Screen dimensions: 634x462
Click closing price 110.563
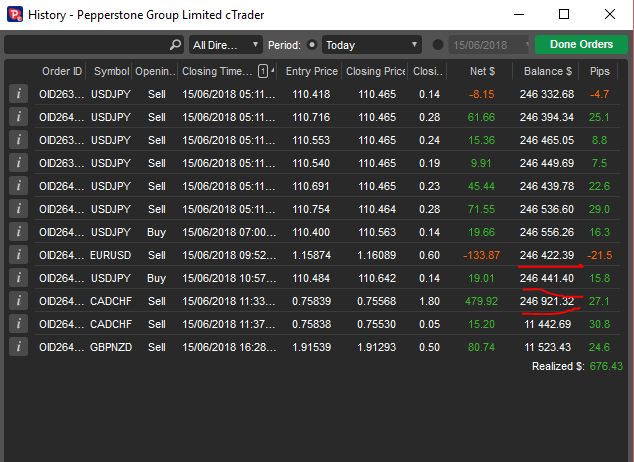point(377,232)
